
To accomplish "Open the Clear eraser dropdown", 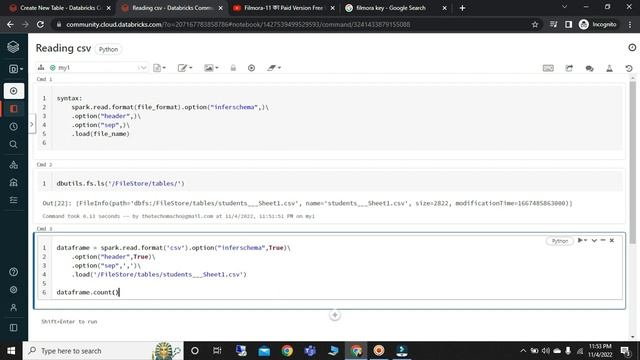I will [274, 68].
